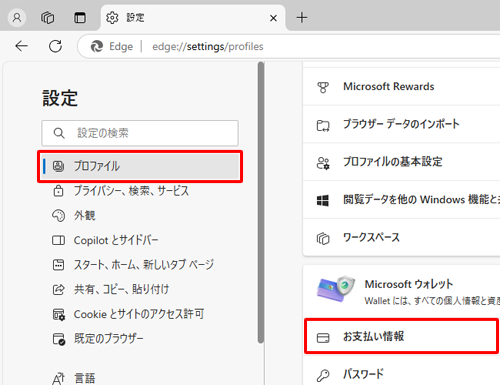The width and height of the screenshot is (500, 385).
Task: Open the Workspaces icon in title bar
Action: pos(47,17)
